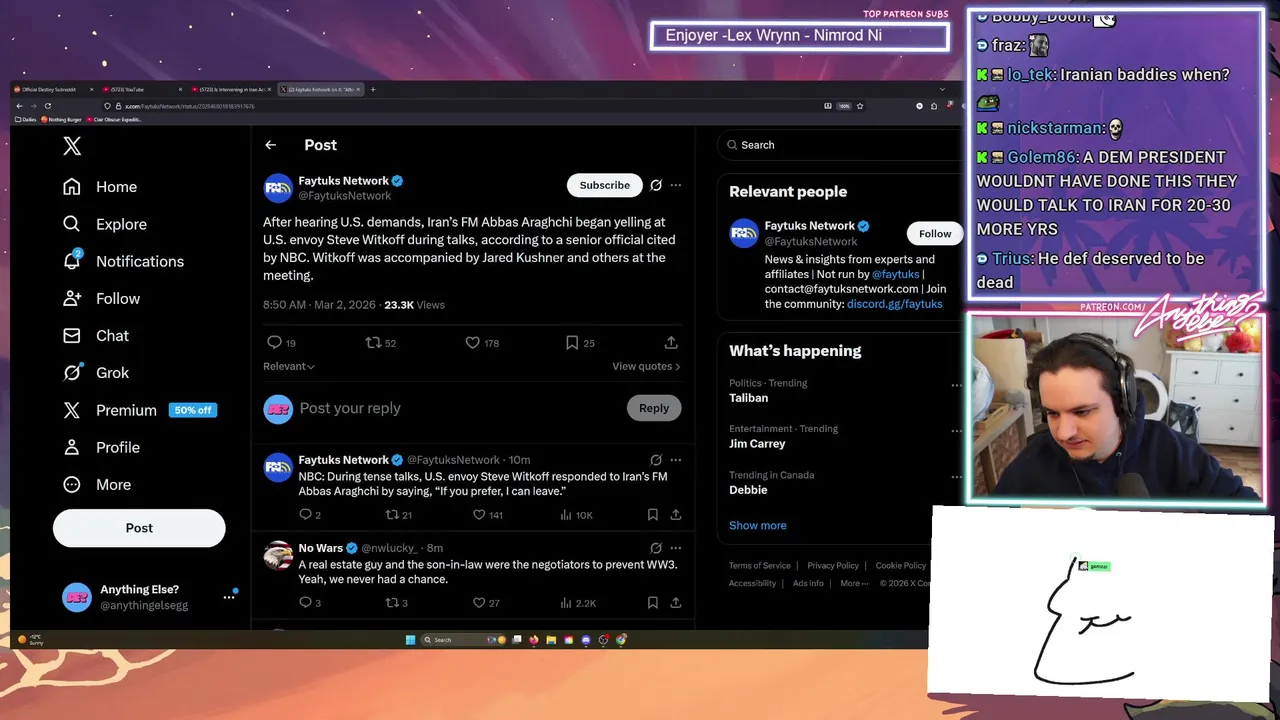Open Chat in the X sidebar
The height and width of the screenshot is (720, 1280).
(x=96, y=335)
